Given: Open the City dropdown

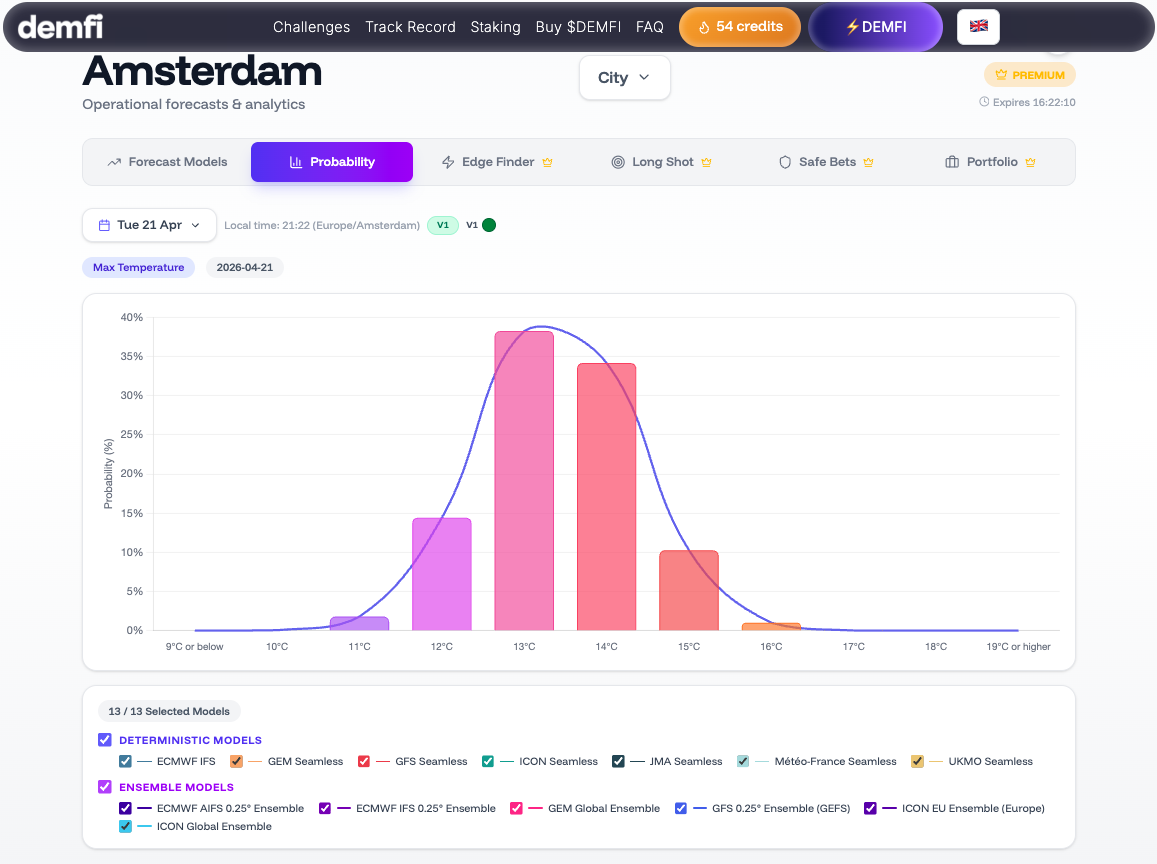Looking at the screenshot, I should pos(624,77).
